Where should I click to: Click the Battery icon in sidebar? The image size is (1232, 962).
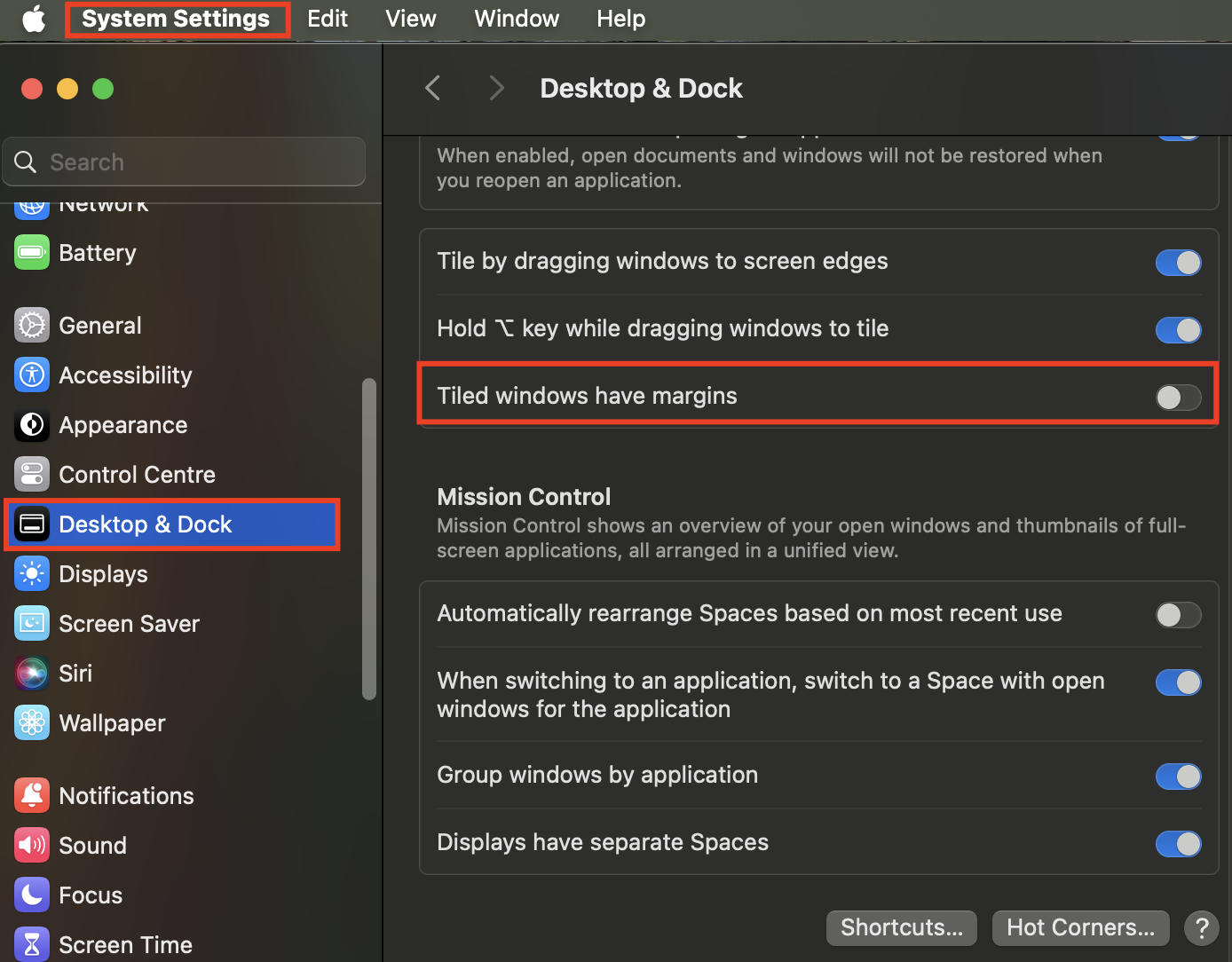click(x=32, y=253)
